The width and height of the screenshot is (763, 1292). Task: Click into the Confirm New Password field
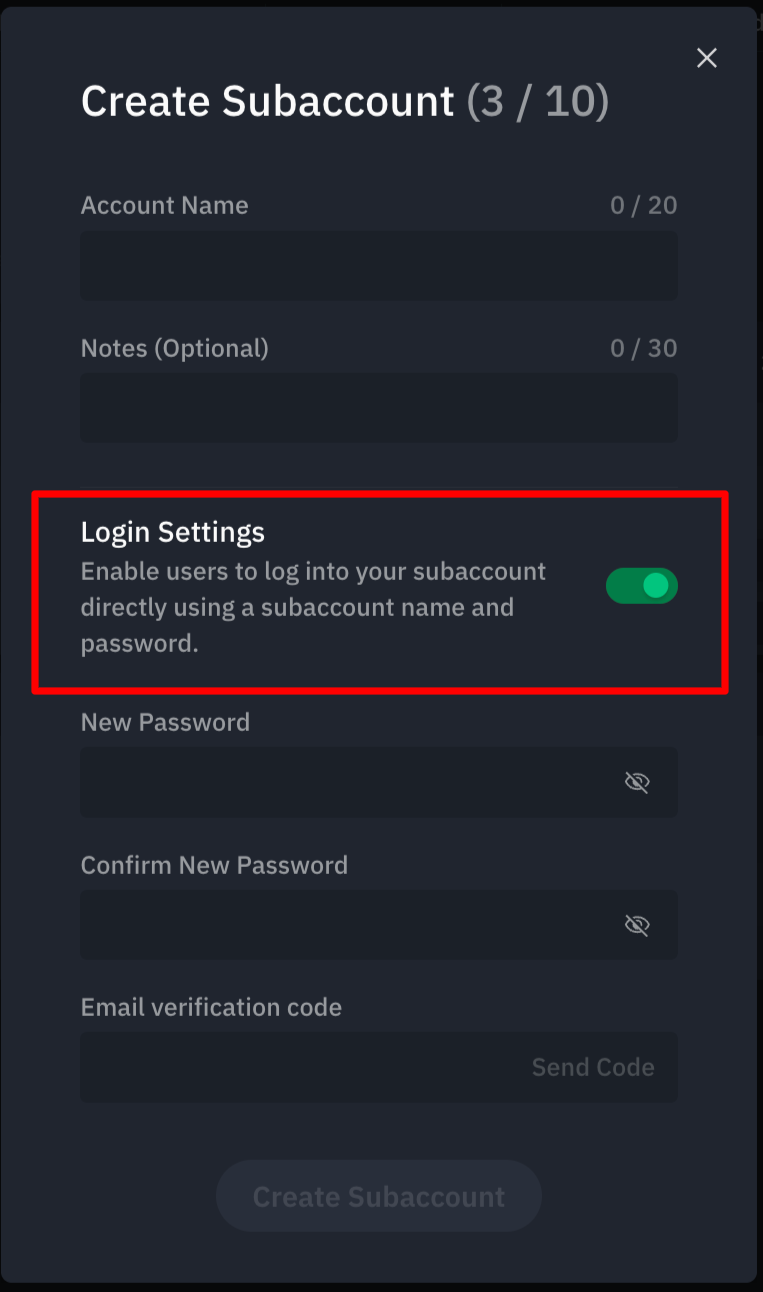coord(379,925)
